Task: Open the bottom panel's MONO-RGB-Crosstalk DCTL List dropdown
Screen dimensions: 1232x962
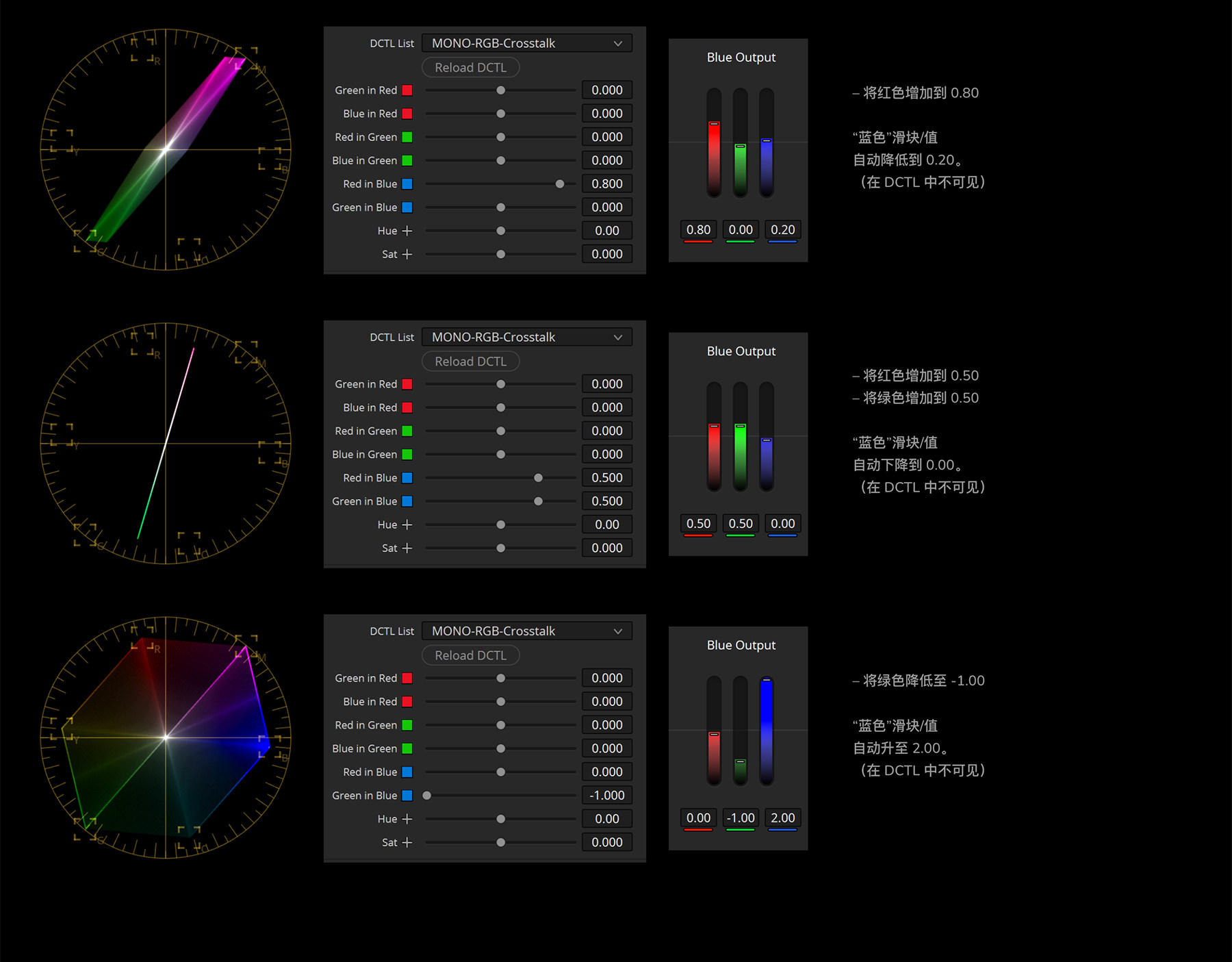Action: (527, 631)
